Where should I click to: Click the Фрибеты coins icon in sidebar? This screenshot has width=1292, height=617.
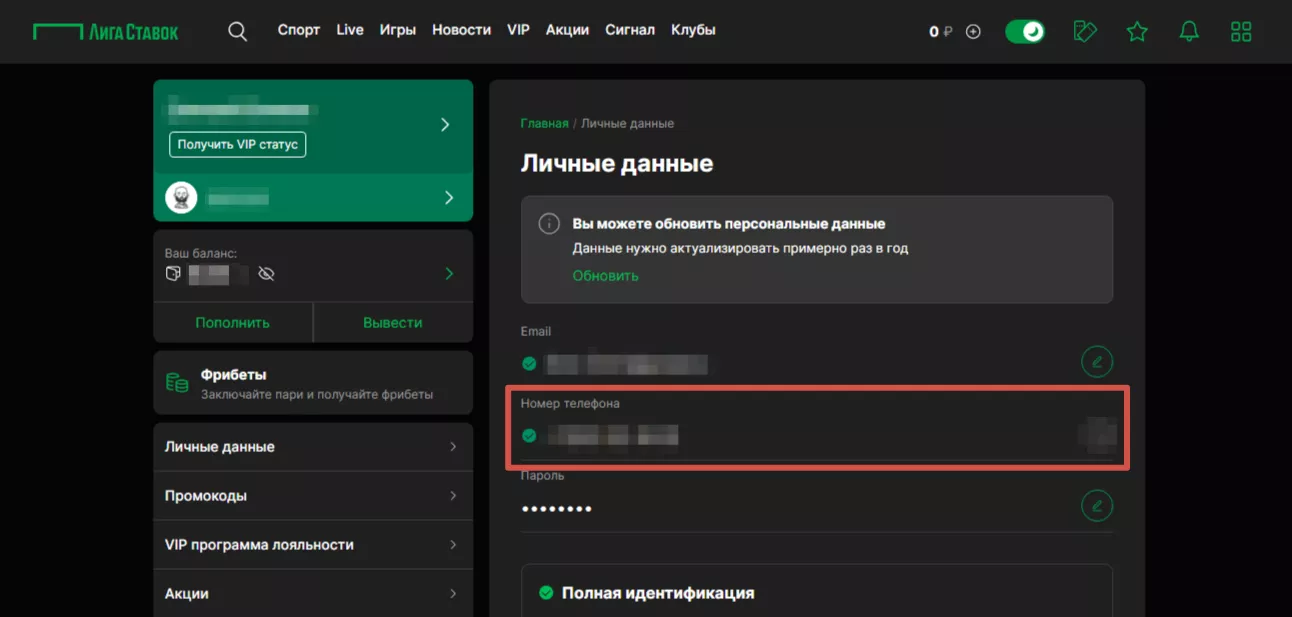[x=176, y=381]
